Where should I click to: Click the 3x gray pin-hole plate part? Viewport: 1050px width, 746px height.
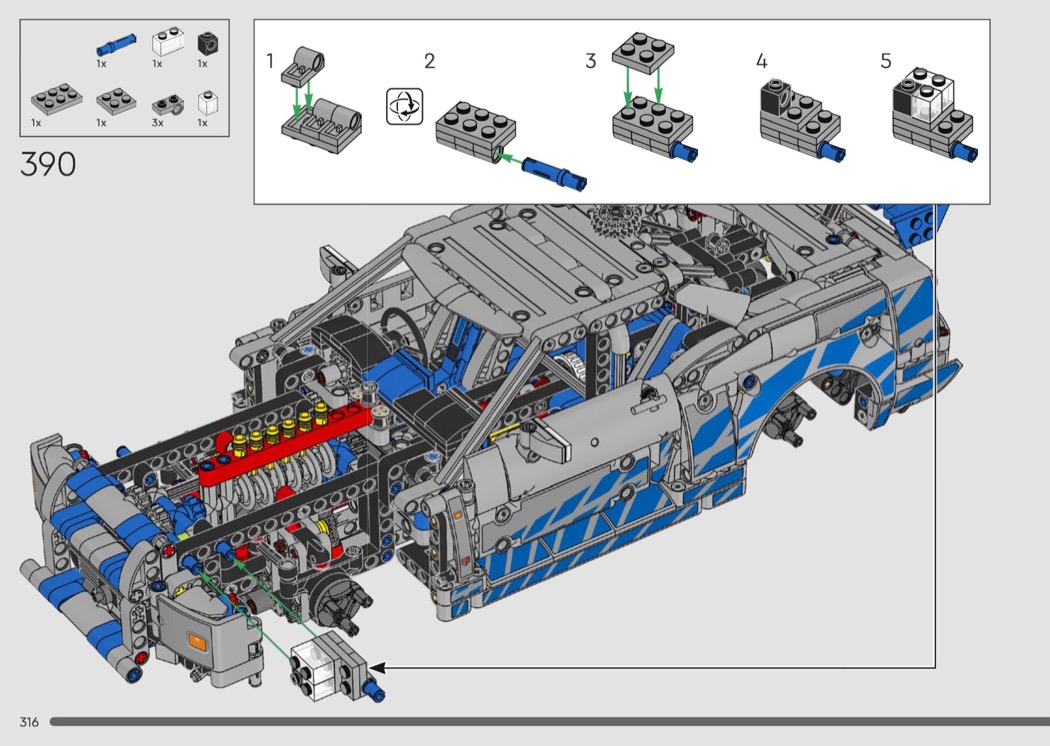164,104
